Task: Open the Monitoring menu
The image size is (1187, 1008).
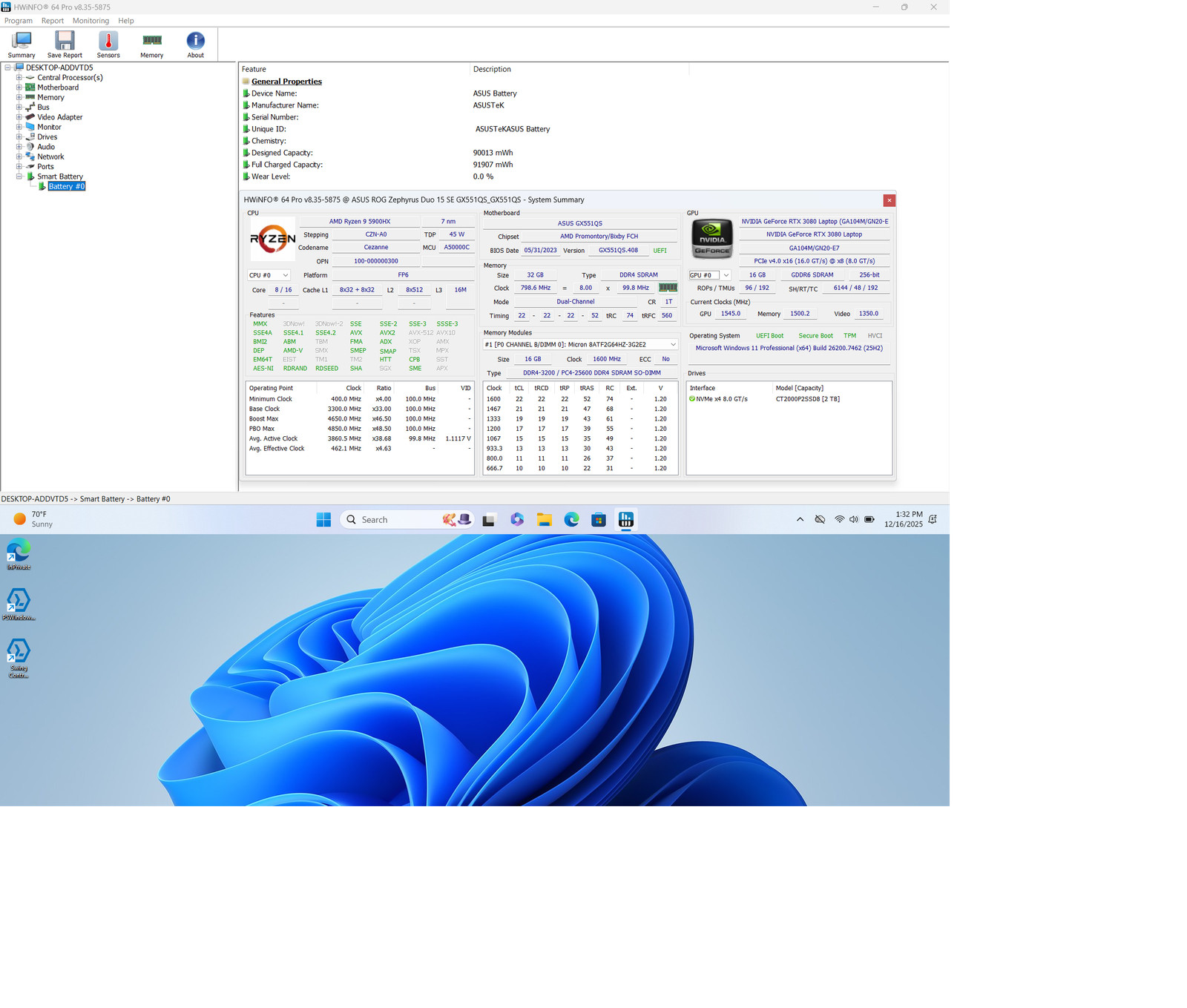Action: coord(91,21)
